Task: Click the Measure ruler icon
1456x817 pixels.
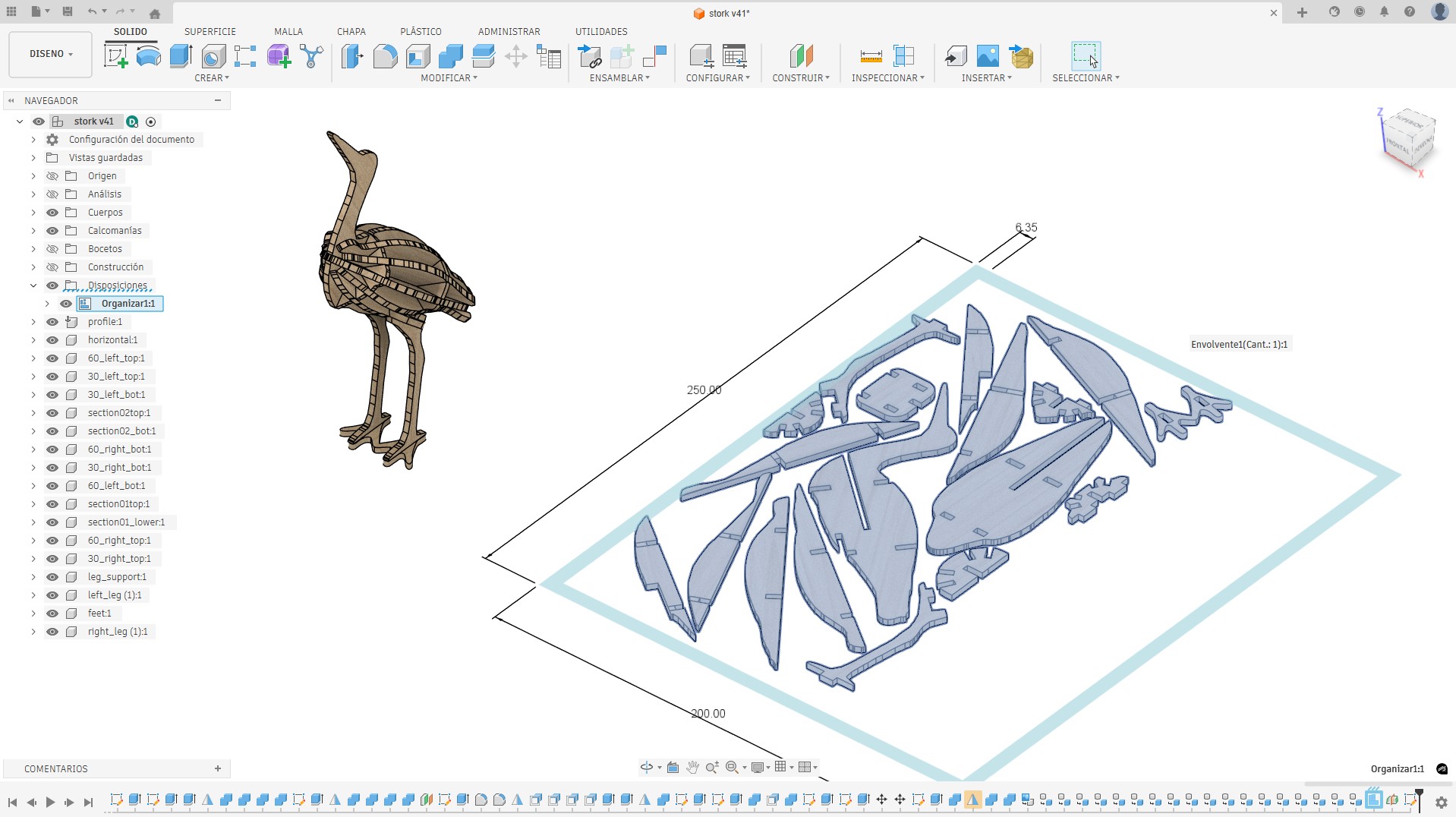Action: [x=871, y=56]
